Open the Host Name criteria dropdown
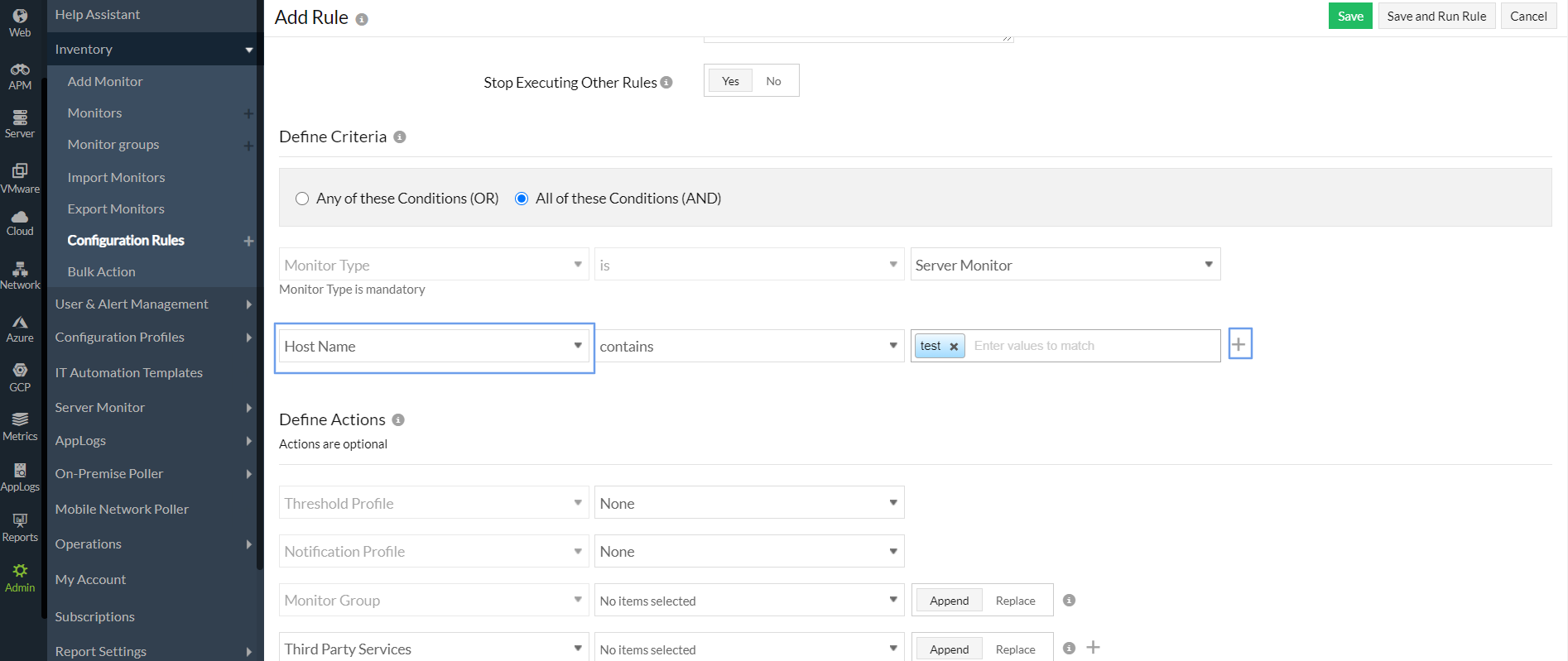 point(434,347)
